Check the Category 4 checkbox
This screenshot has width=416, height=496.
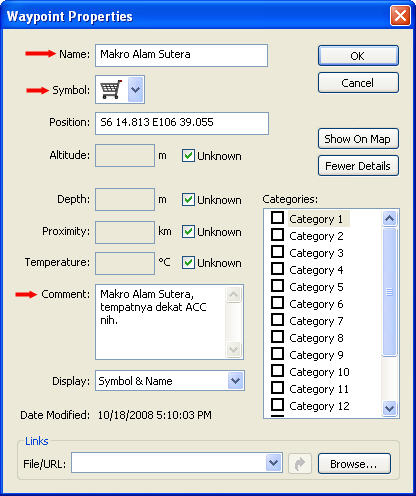point(277,269)
